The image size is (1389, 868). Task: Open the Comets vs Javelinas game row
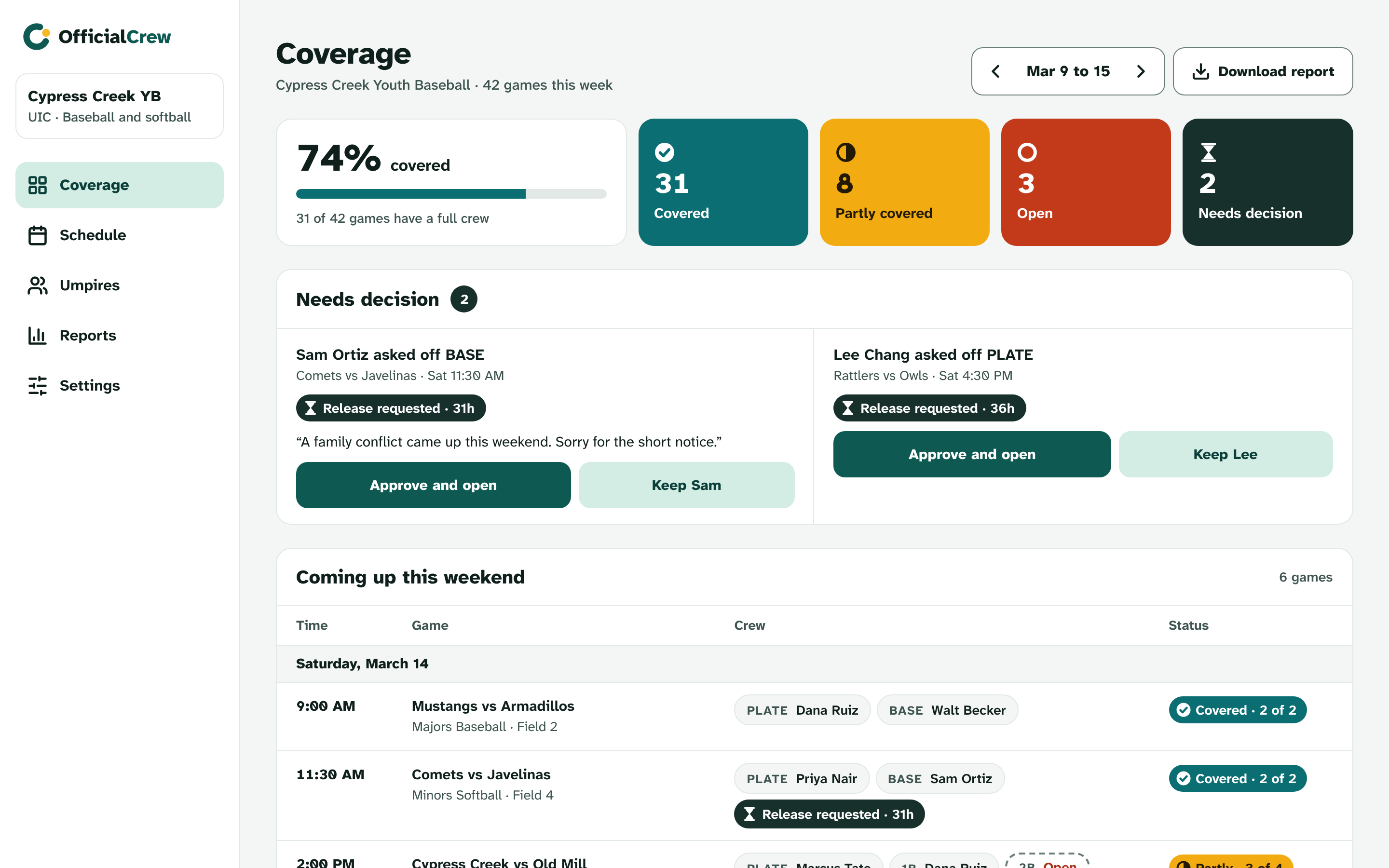[x=815, y=796]
